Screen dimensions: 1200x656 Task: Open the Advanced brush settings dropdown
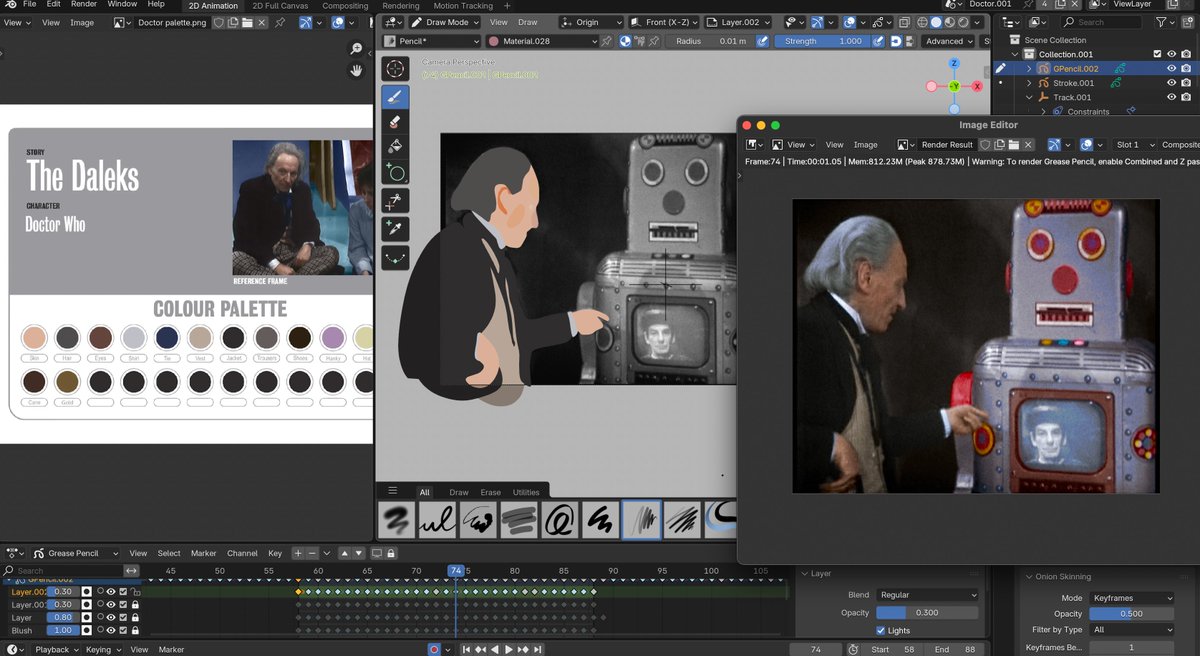coord(949,41)
